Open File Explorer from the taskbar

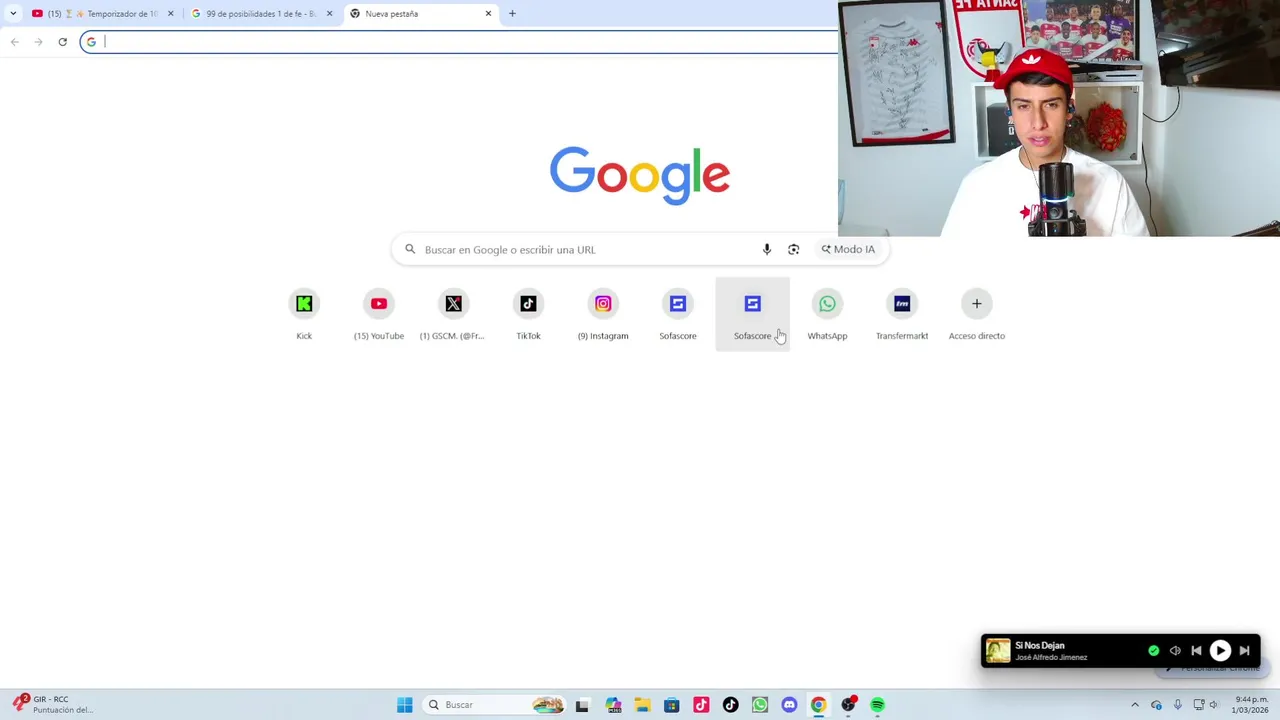tap(642, 705)
